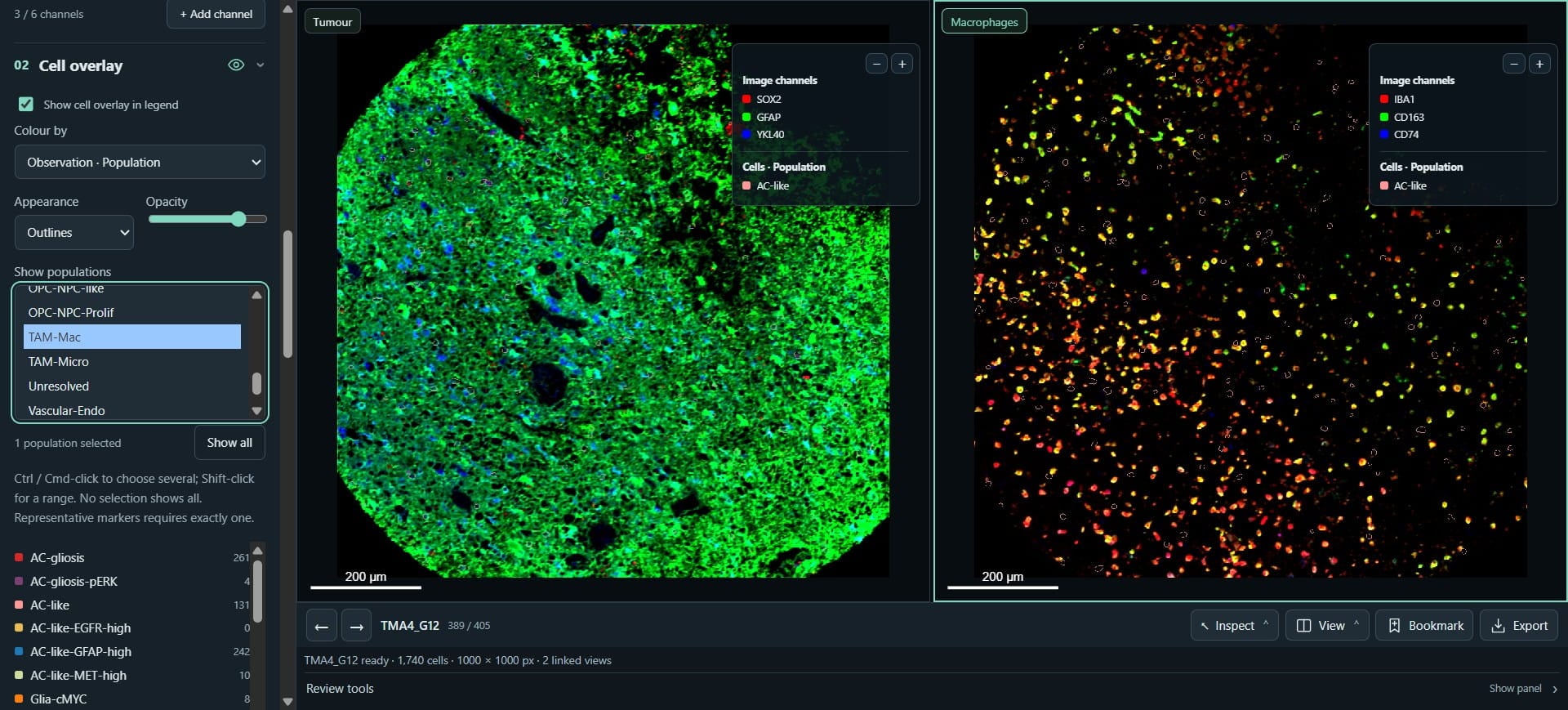Select OPC-NPC-Prolif in population list

(x=132, y=312)
